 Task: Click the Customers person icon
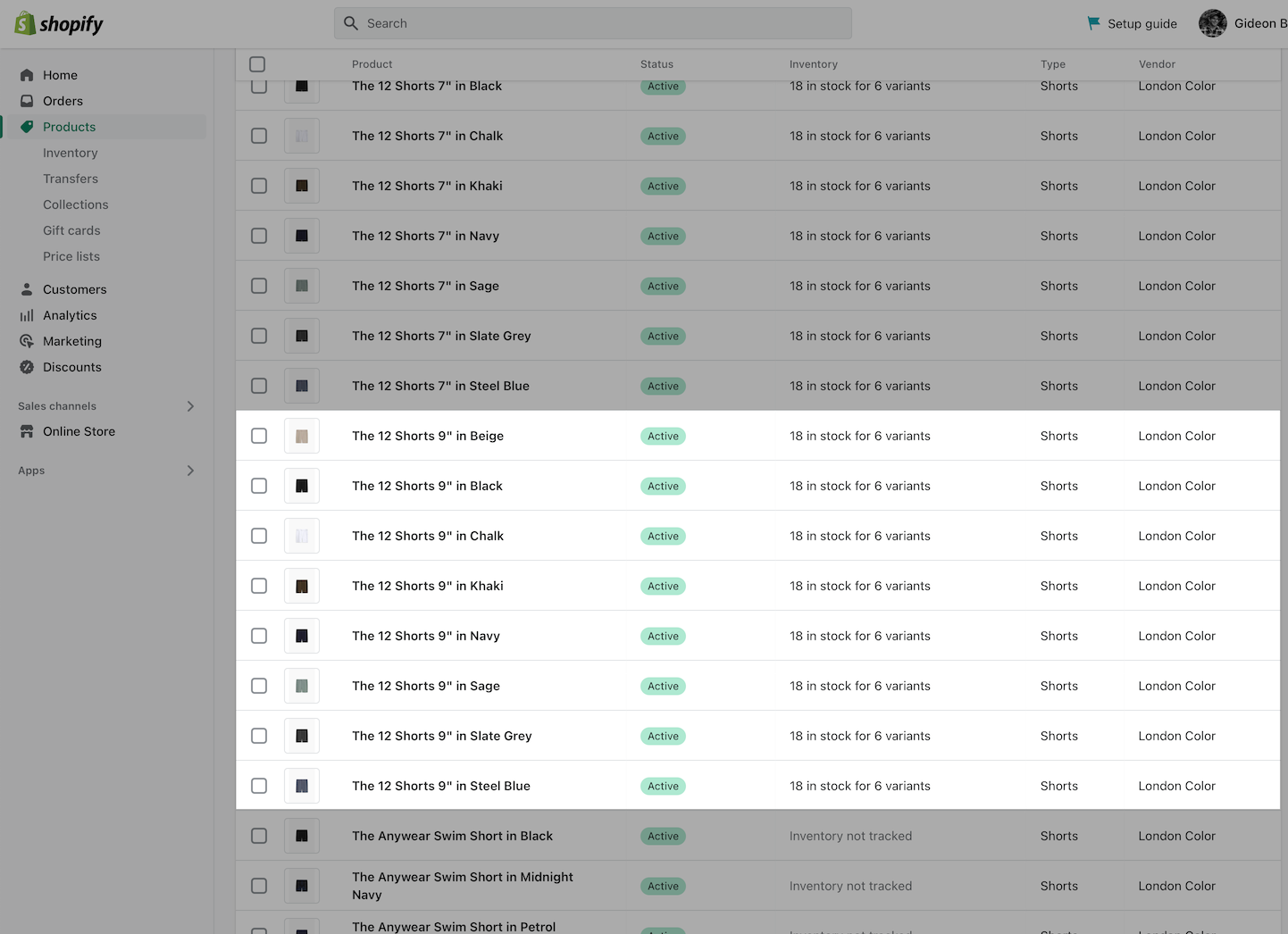pyautogui.click(x=27, y=289)
